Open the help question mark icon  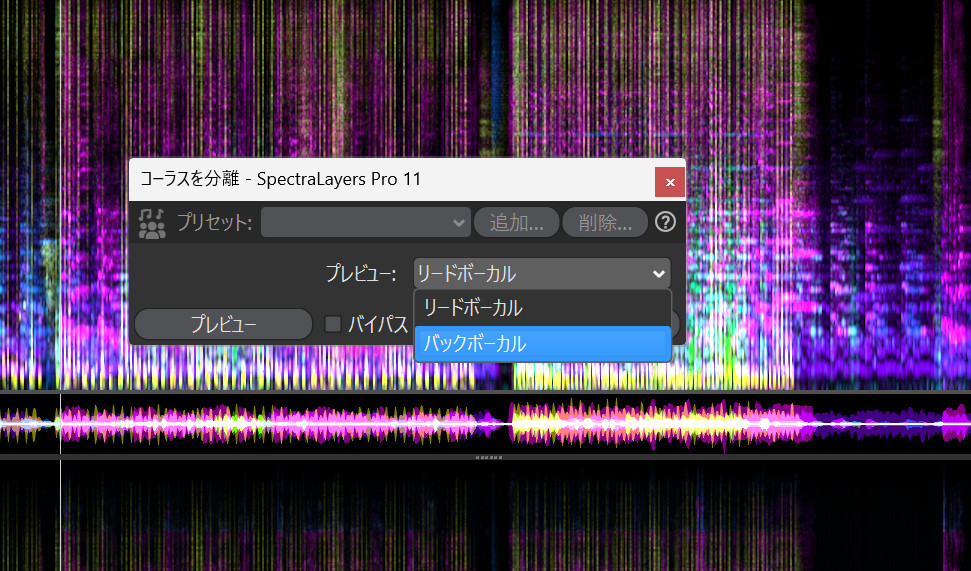[665, 222]
